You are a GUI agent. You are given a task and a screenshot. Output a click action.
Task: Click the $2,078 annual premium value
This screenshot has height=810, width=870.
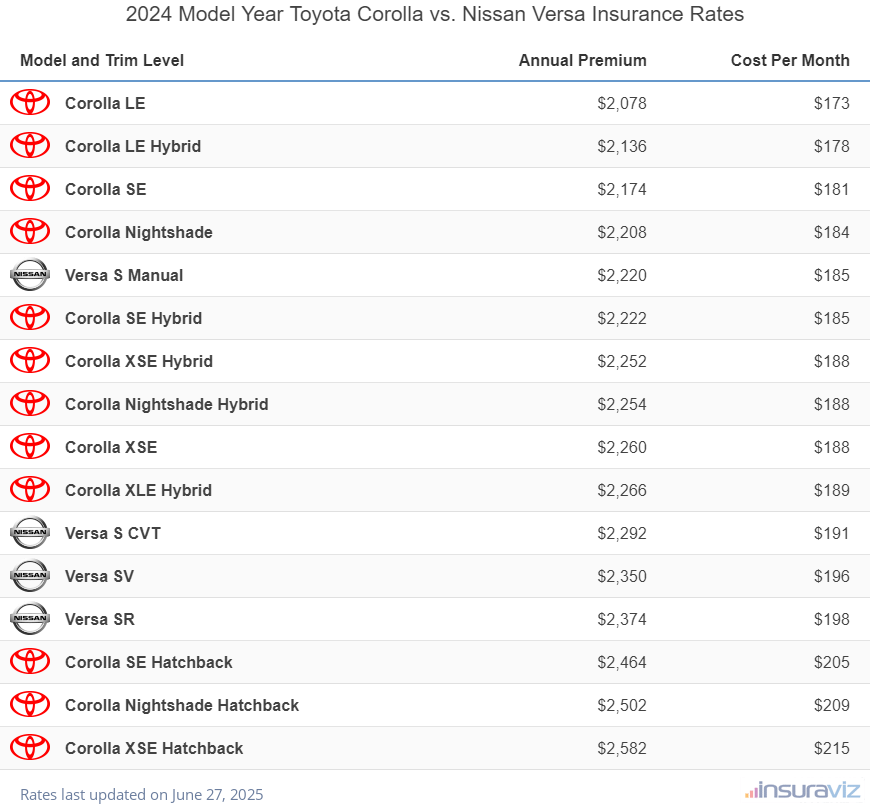coord(622,103)
